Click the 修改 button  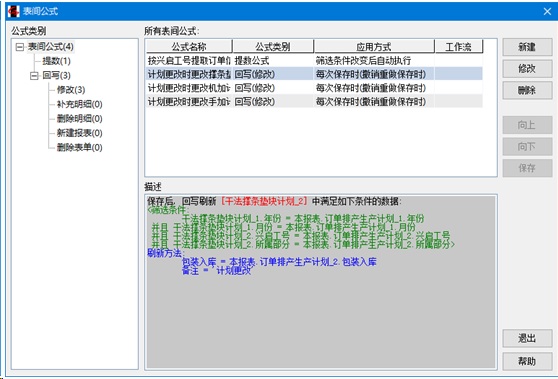pos(527,69)
